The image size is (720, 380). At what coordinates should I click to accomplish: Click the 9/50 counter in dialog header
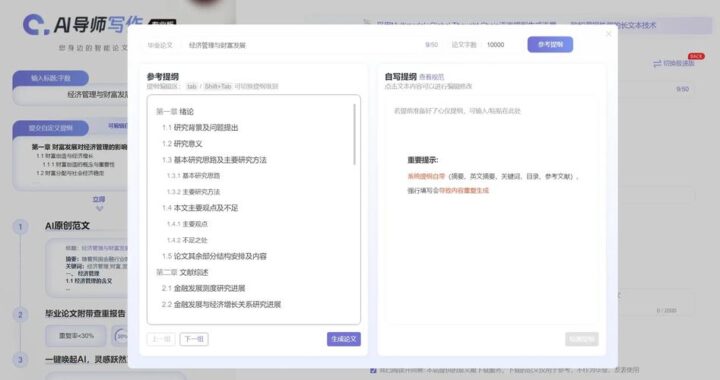(x=432, y=45)
